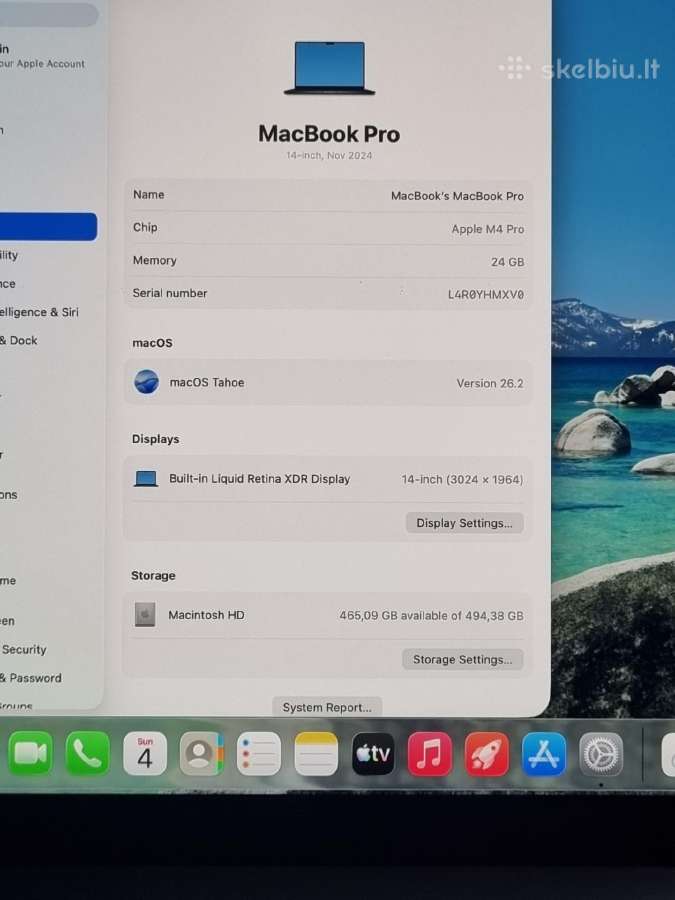The image size is (675, 900).
Task: Click the Macintosh HD drive icon
Action: pyautogui.click(x=145, y=615)
